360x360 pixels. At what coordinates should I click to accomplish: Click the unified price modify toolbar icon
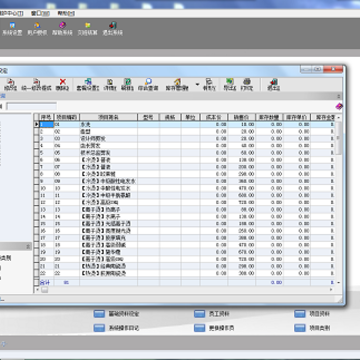36,82
